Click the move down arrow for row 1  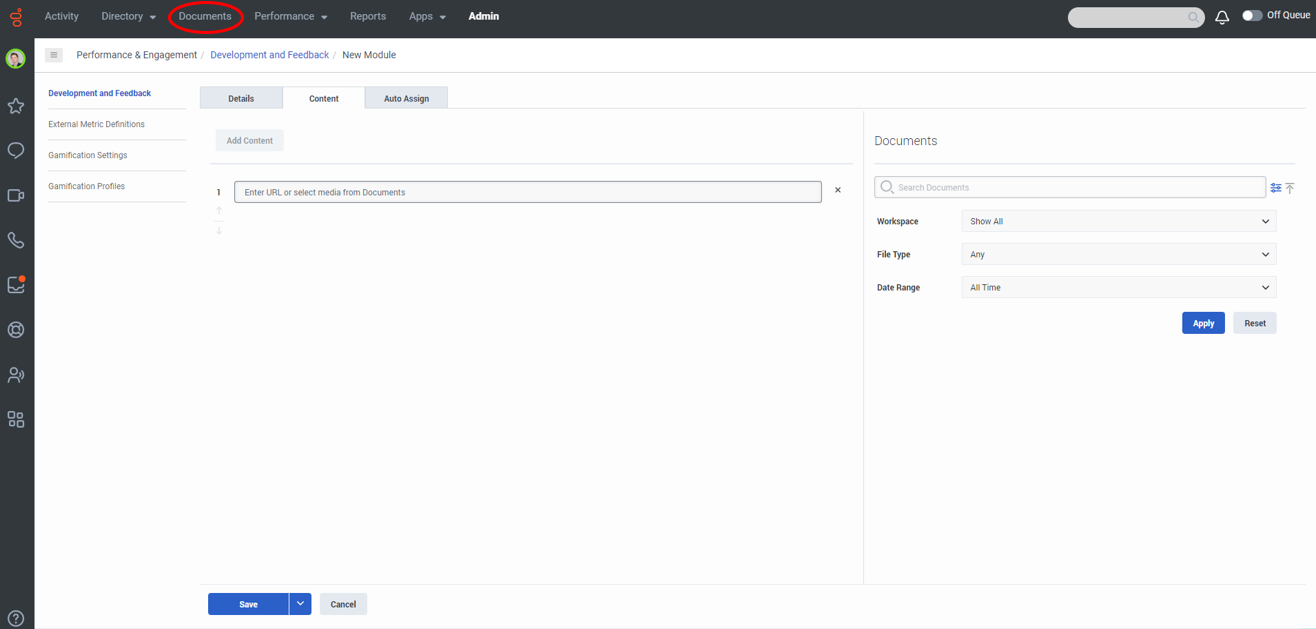(x=219, y=230)
